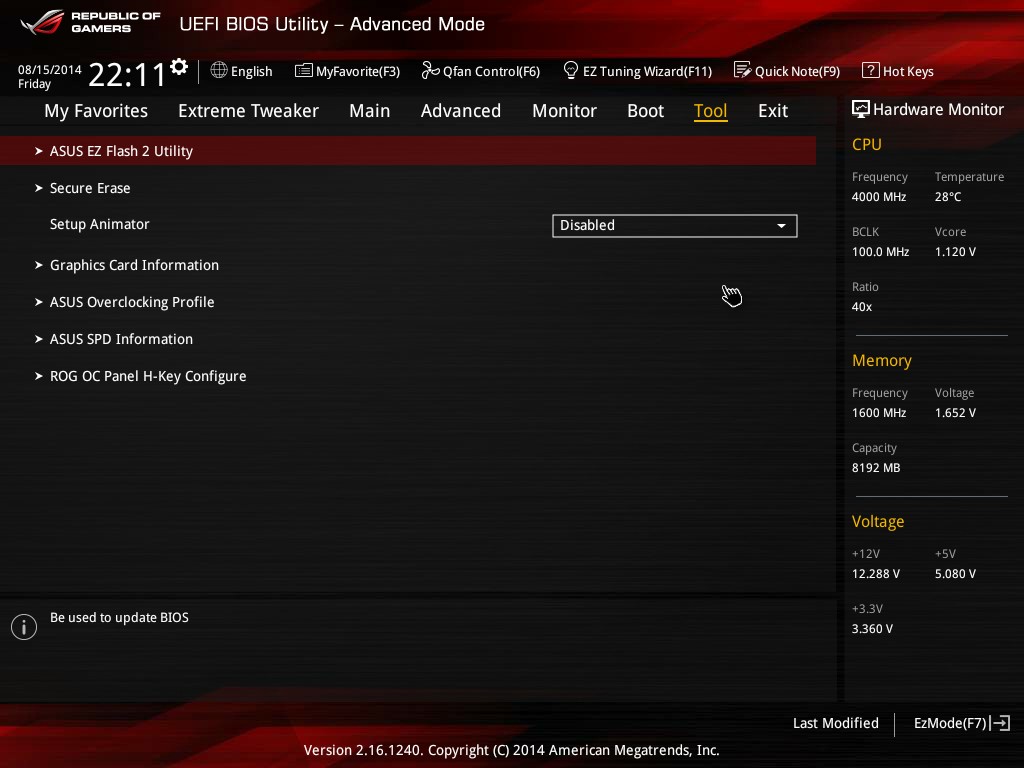Click the Last Modified button
This screenshot has height=768, width=1024.
tap(836, 723)
